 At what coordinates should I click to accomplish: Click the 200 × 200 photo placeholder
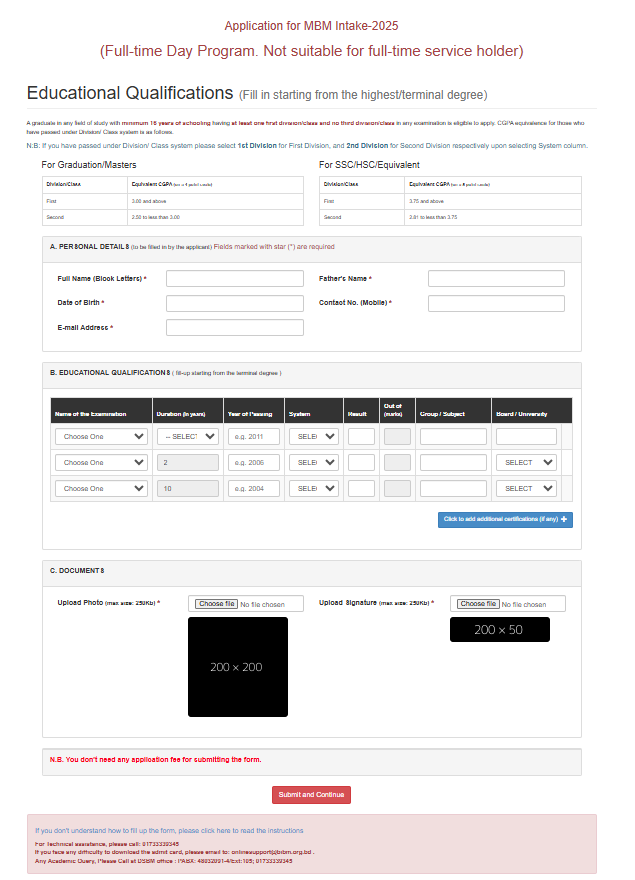238,667
